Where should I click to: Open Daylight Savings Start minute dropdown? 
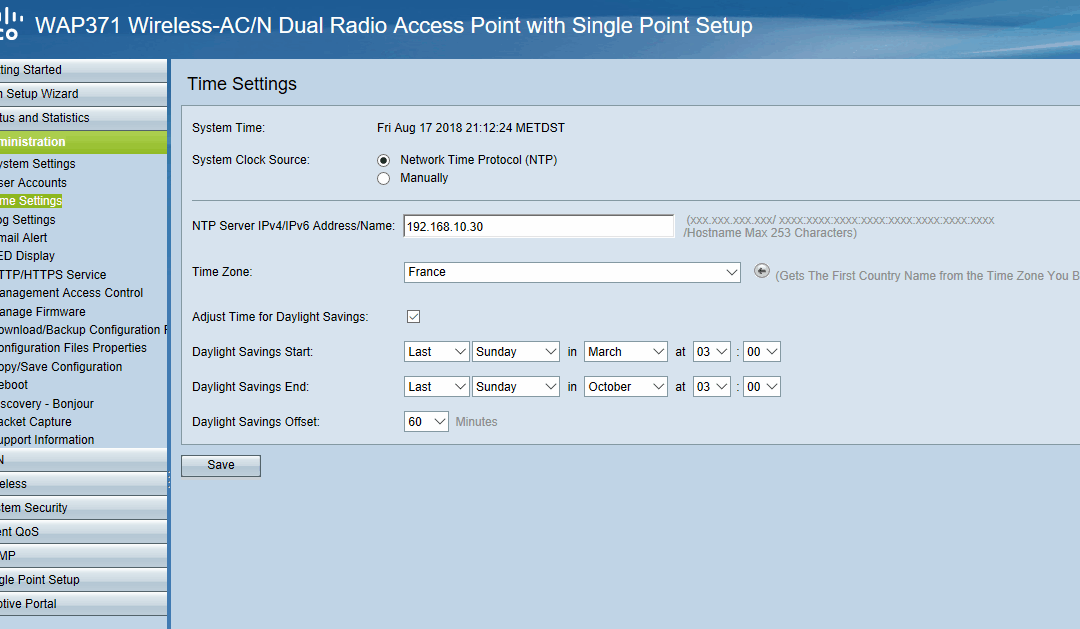point(762,352)
